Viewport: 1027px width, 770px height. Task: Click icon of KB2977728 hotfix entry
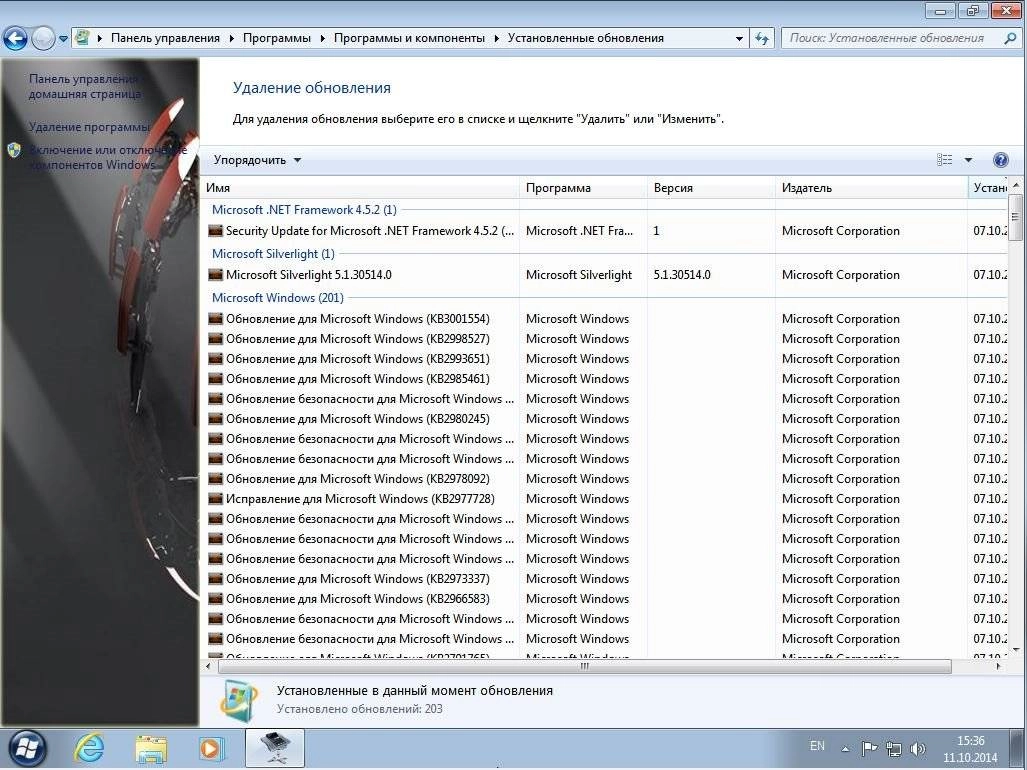tap(215, 500)
